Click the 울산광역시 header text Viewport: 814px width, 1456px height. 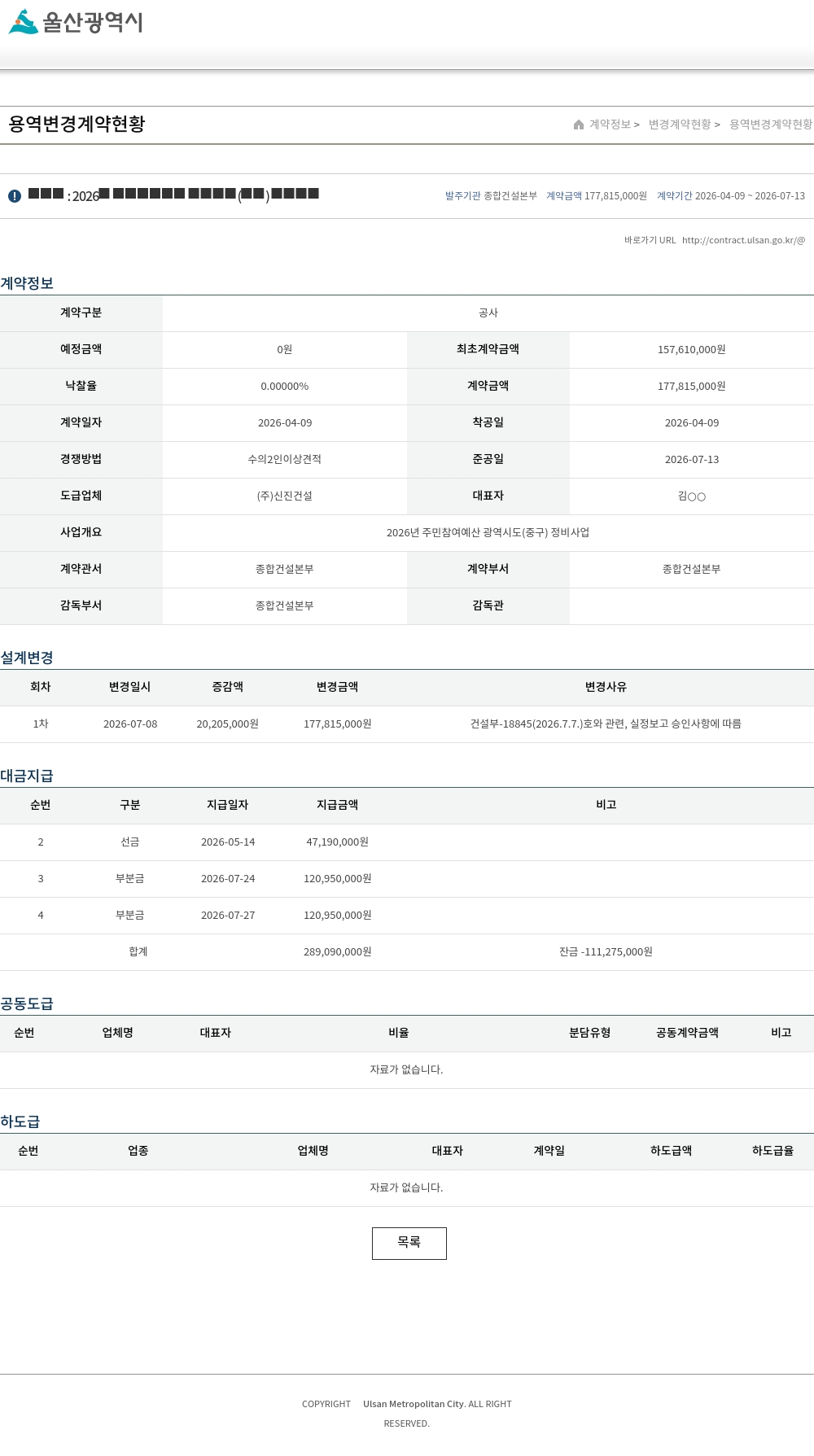(93, 22)
